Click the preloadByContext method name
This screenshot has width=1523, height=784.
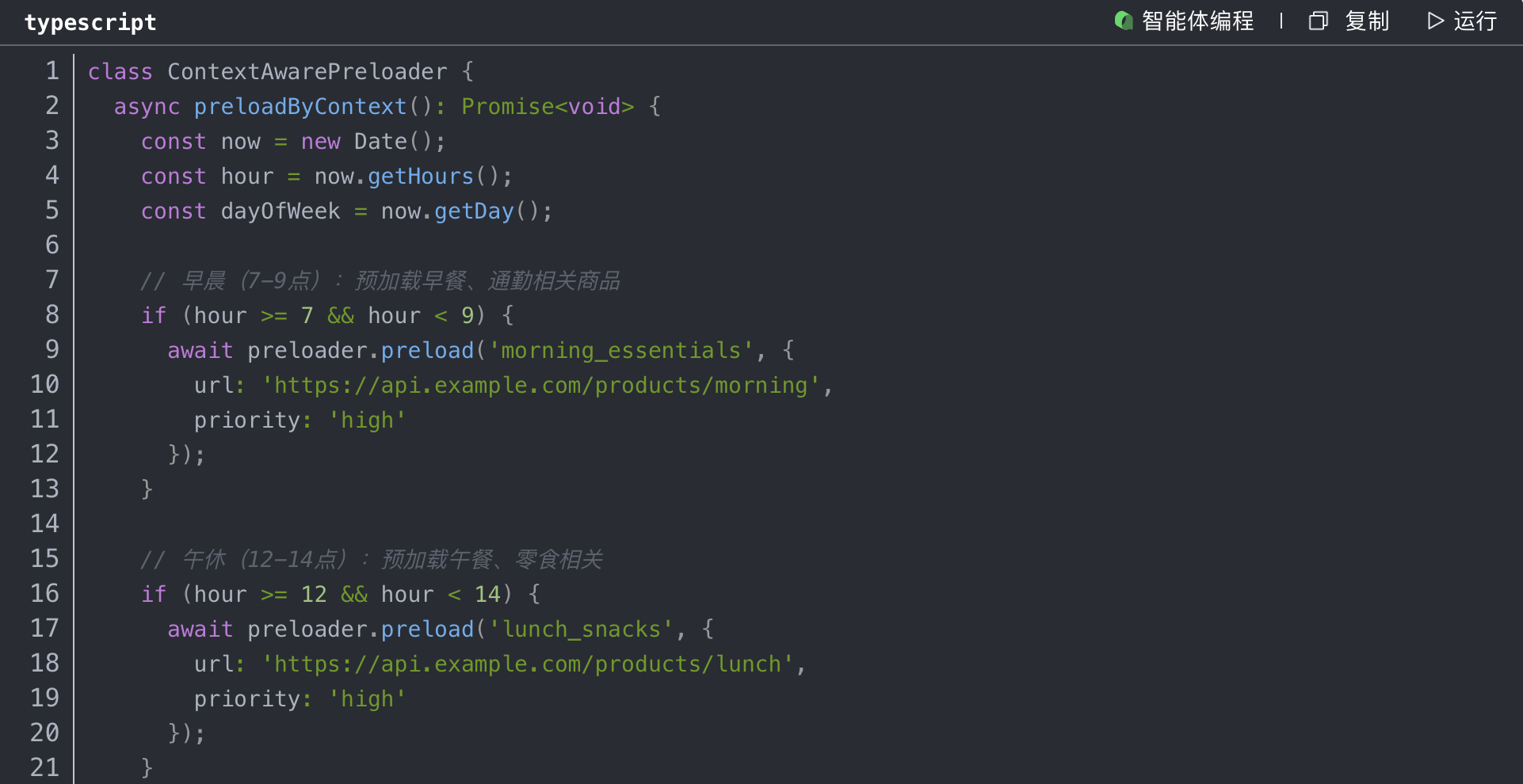pyautogui.click(x=300, y=107)
